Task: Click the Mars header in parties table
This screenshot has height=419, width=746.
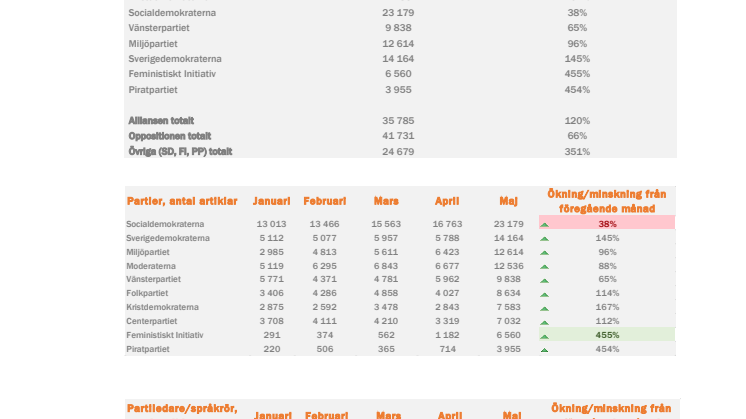Action: pyautogui.click(x=386, y=201)
